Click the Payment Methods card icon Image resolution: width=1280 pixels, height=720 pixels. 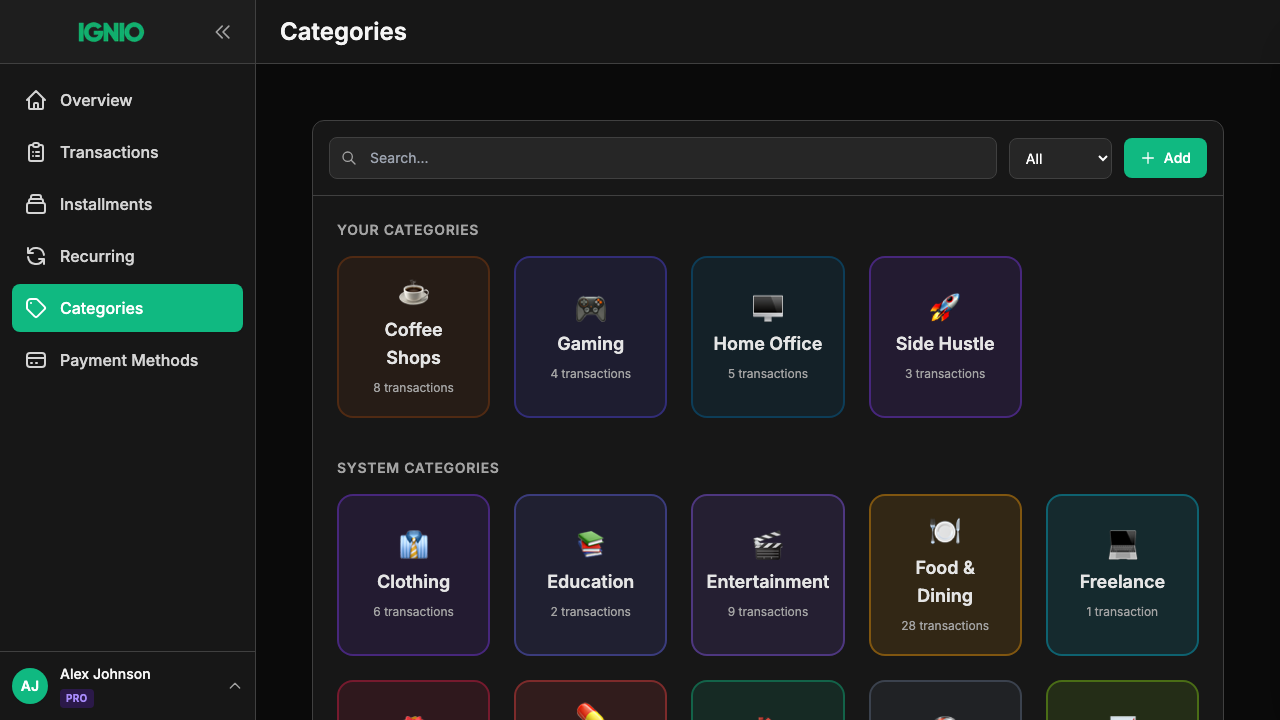(36, 360)
